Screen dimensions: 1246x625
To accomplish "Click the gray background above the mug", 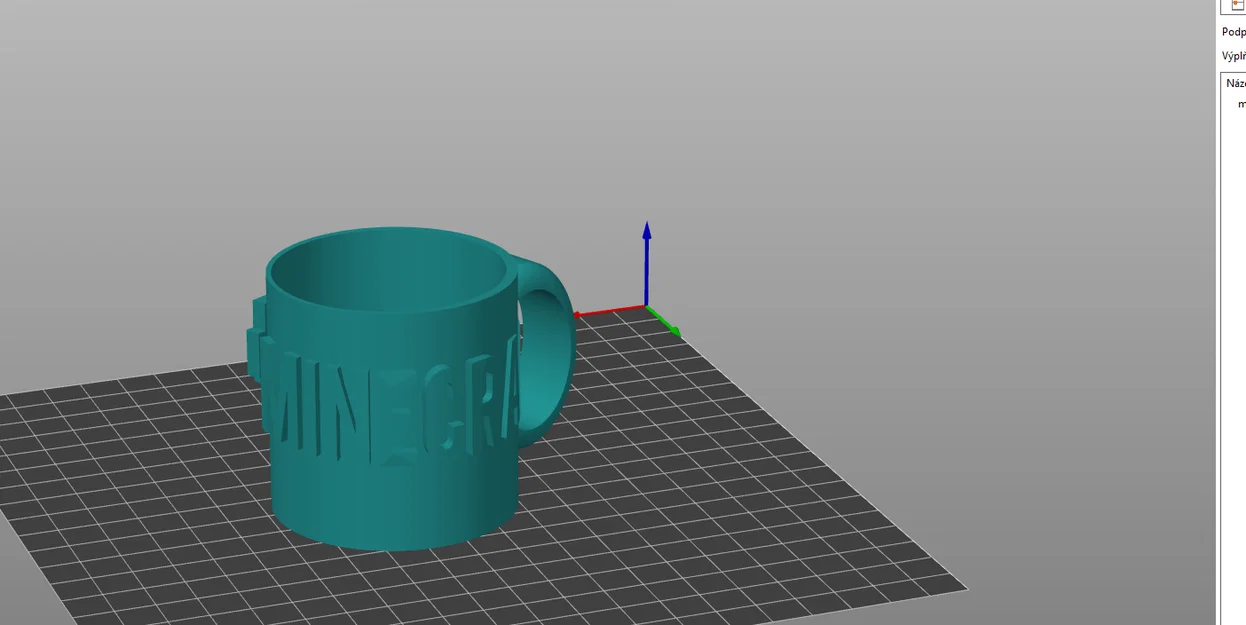I will click(400, 110).
